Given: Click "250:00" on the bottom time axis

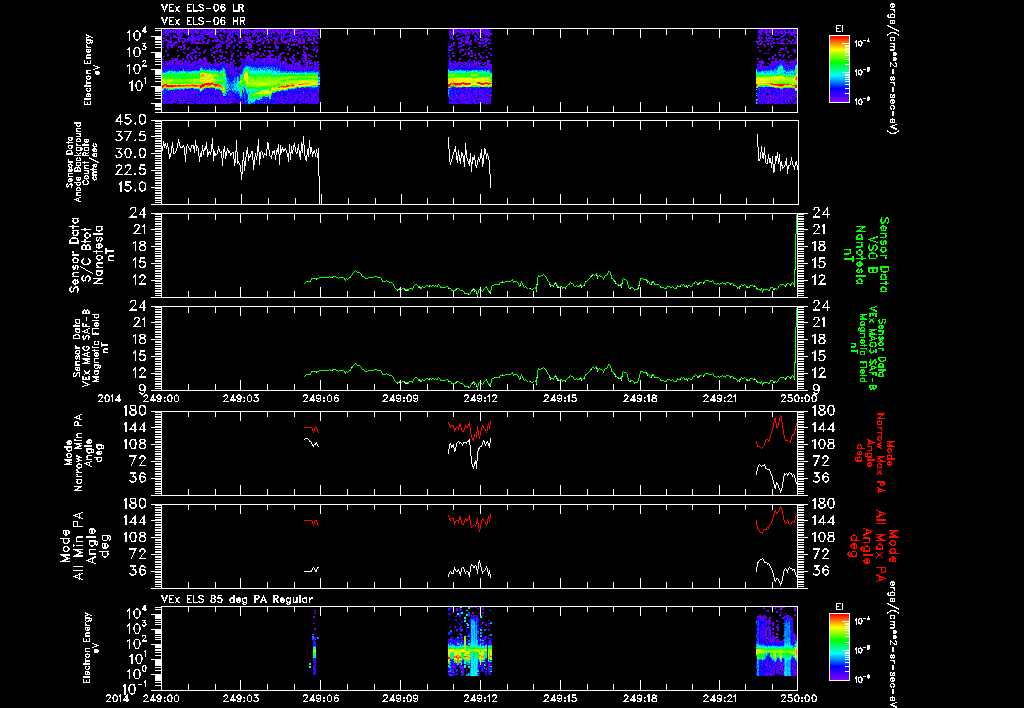Looking at the screenshot, I should (797, 696).
